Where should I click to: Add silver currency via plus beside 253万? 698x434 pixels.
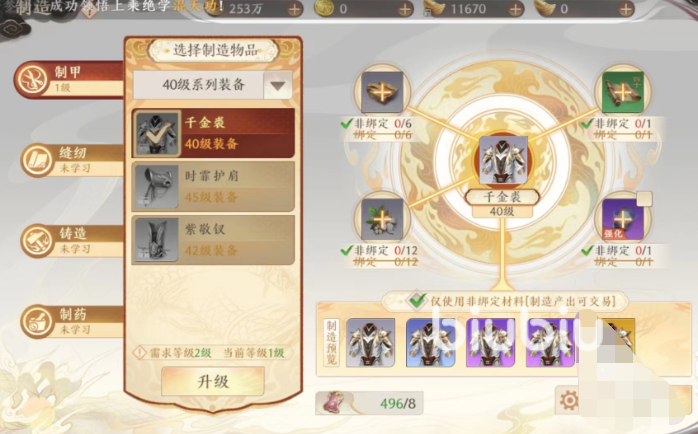[294, 9]
